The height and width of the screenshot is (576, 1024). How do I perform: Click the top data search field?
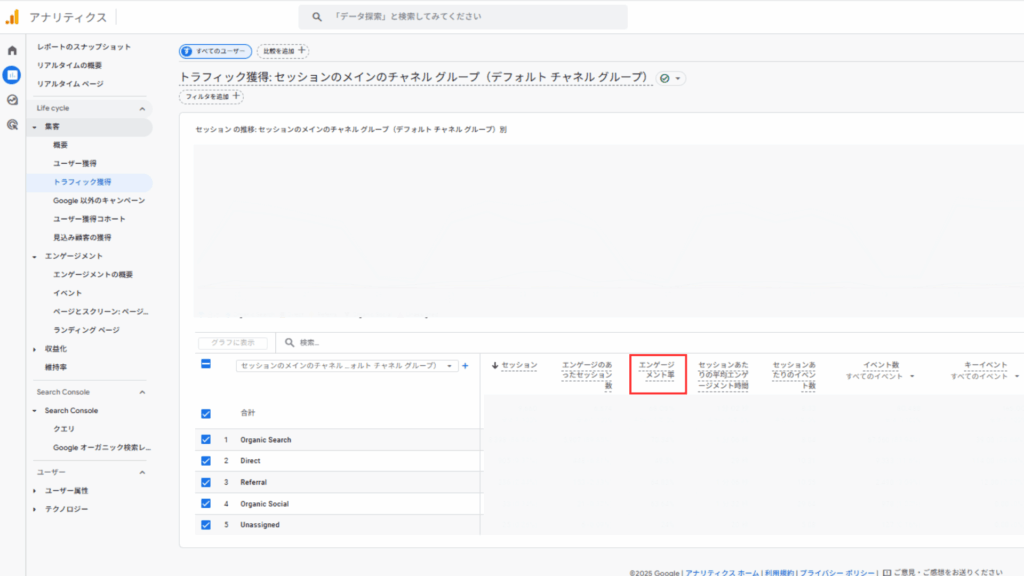(463, 17)
